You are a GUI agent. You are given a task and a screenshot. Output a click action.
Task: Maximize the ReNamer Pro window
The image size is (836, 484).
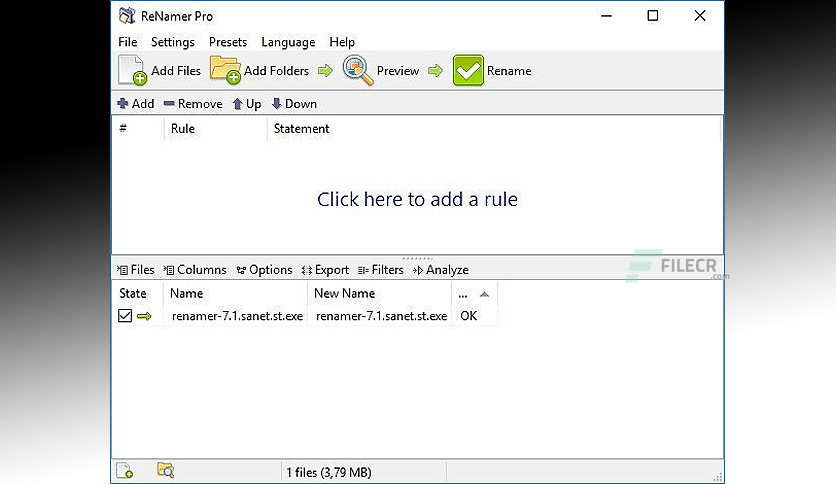pos(653,15)
